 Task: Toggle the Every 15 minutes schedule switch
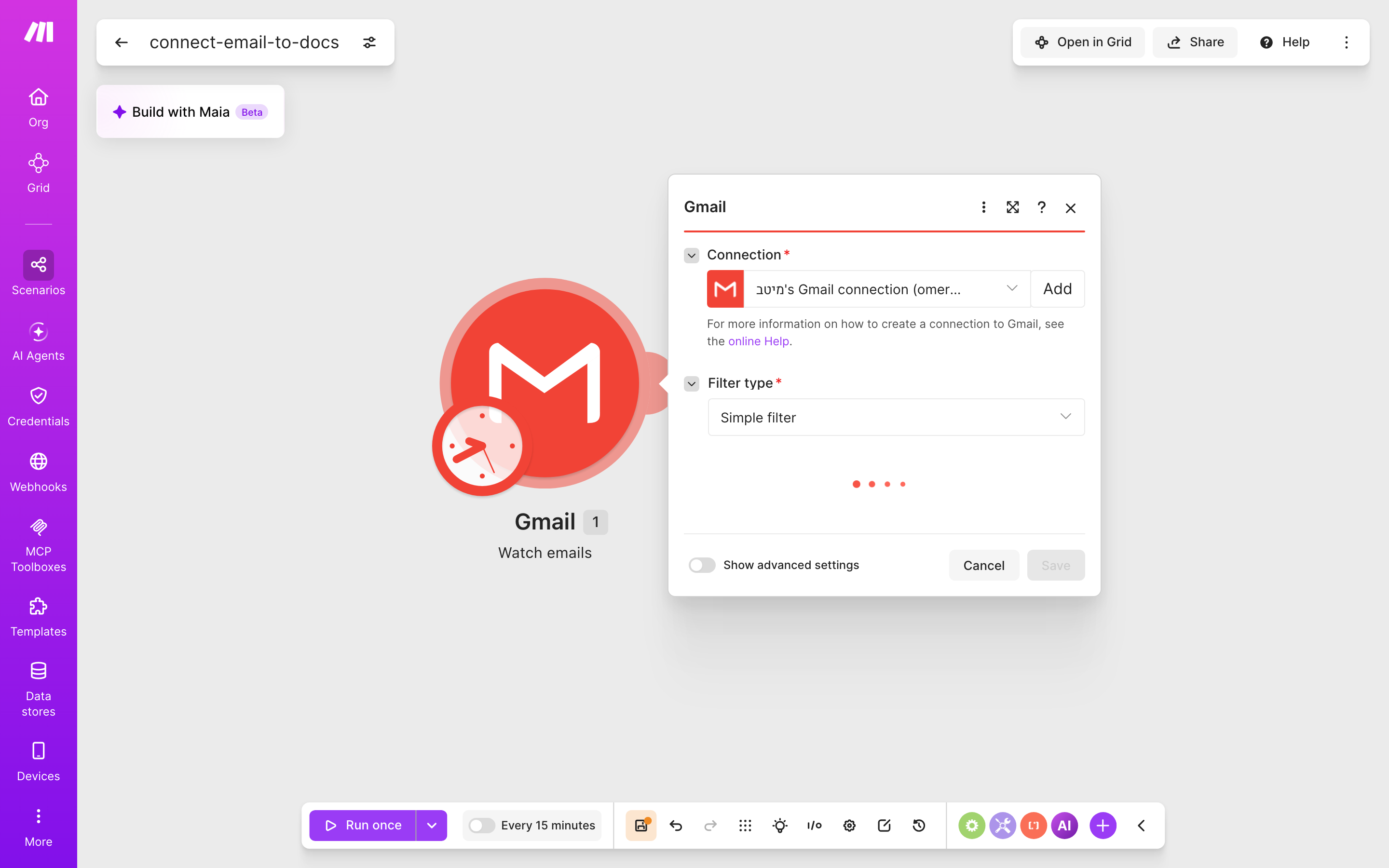point(481,826)
